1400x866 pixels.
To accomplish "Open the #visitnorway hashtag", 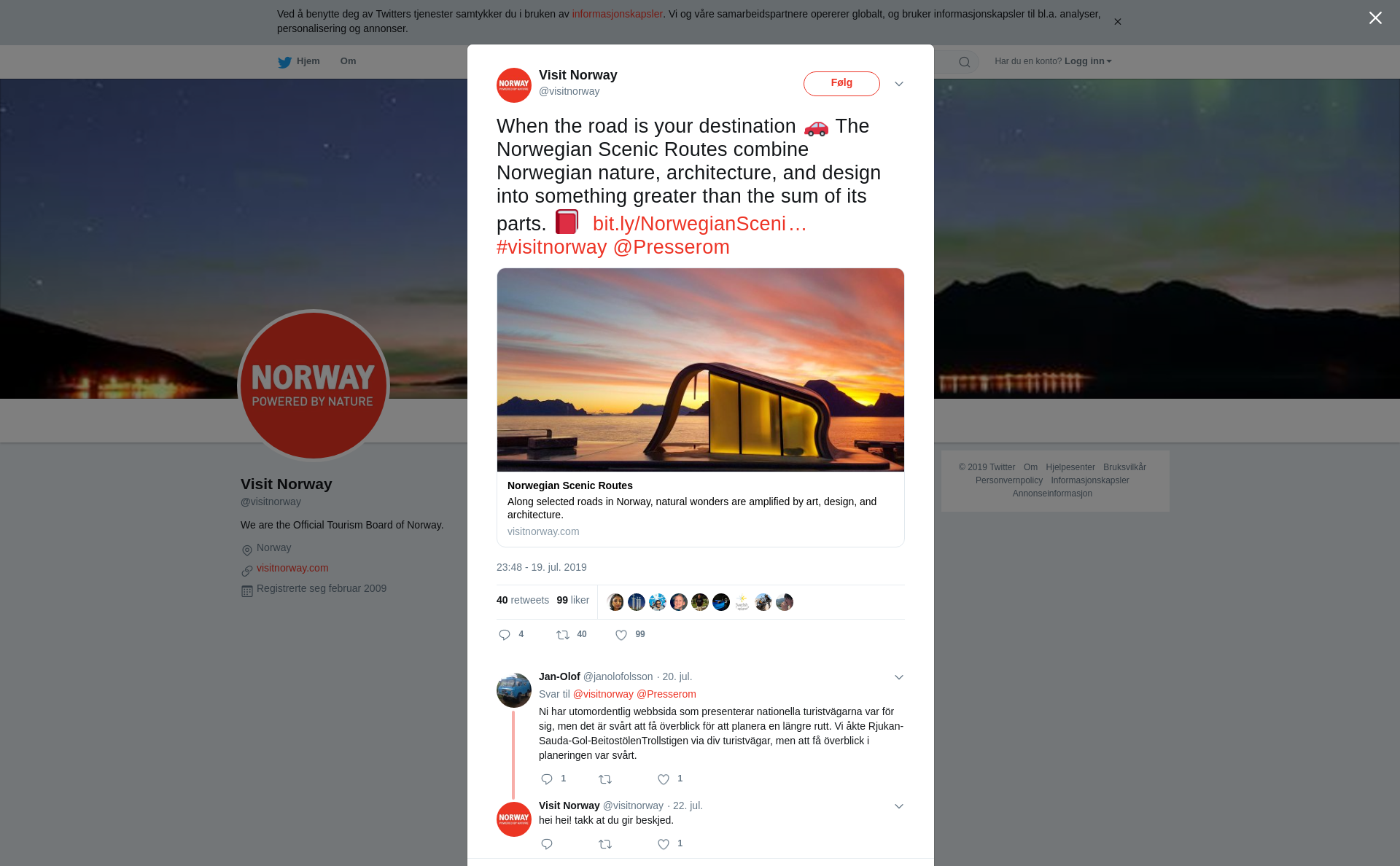I will tap(551, 247).
